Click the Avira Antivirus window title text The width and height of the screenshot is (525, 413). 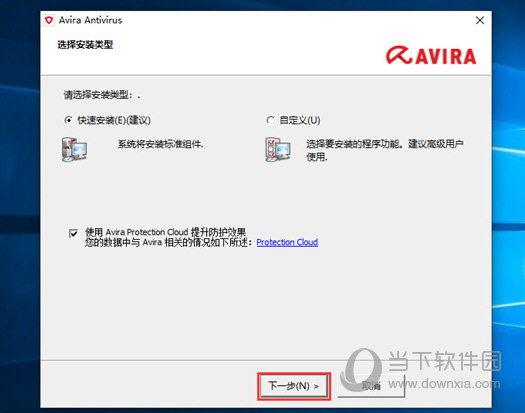[x=90, y=20]
